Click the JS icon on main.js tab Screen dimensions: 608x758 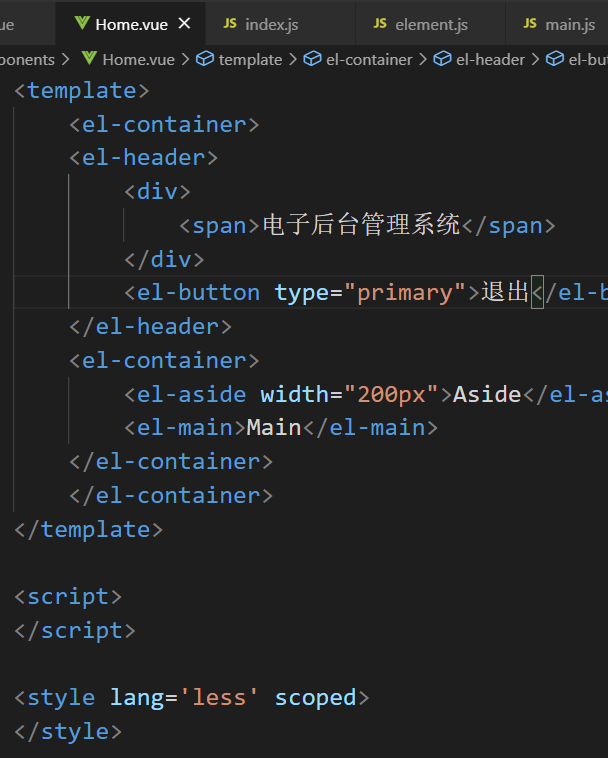530,23
